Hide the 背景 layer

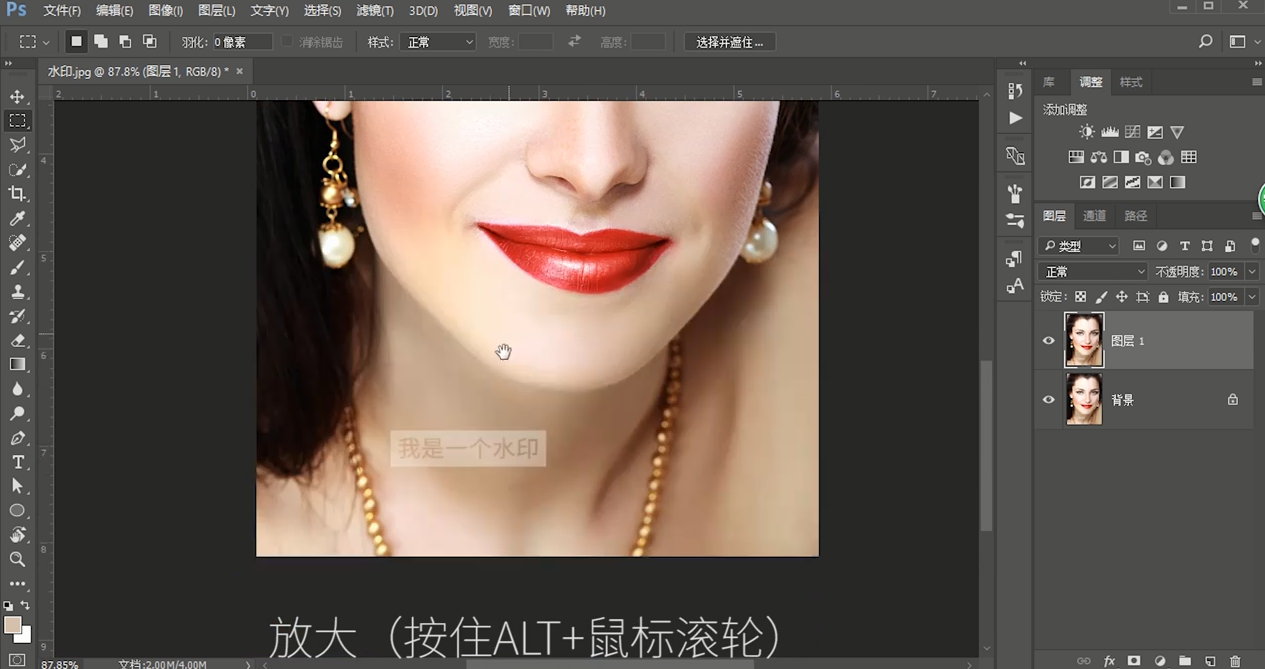click(x=1048, y=399)
